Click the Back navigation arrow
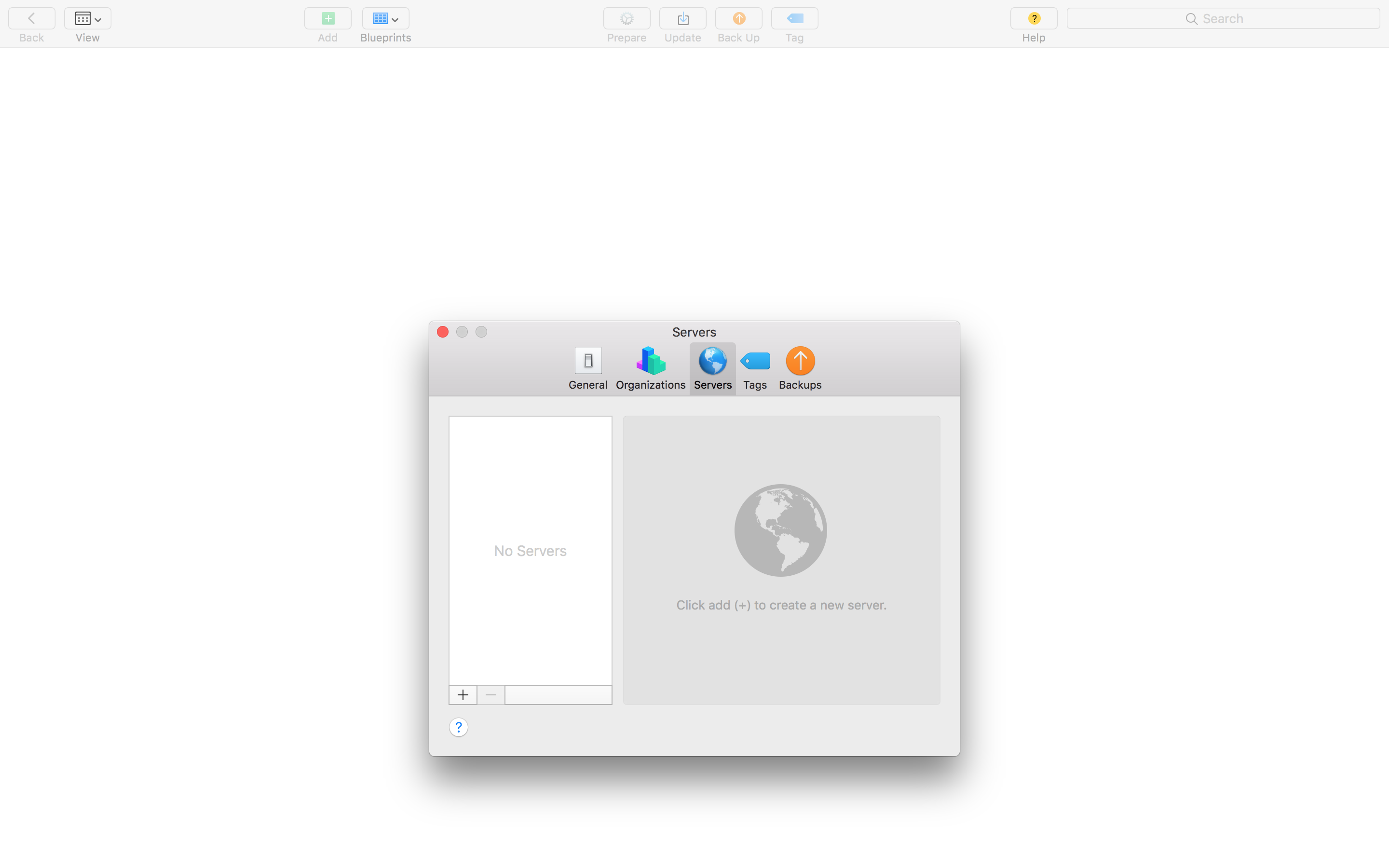The width and height of the screenshot is (1389, 868). [31, 19]
